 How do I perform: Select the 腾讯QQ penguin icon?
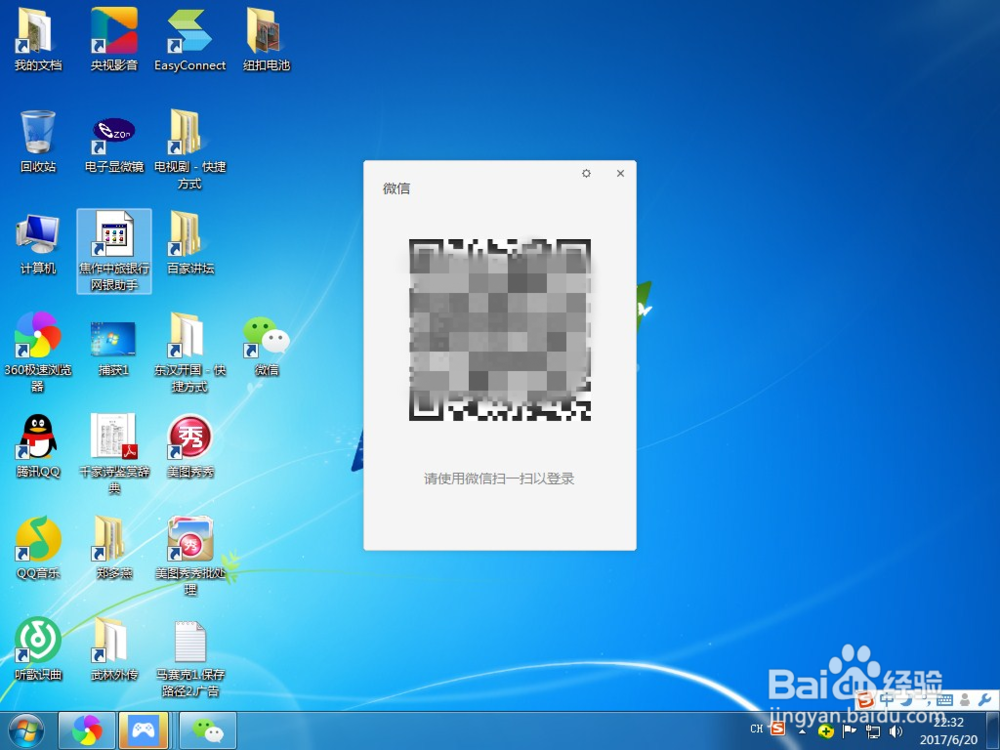click(x=38, y=446)
